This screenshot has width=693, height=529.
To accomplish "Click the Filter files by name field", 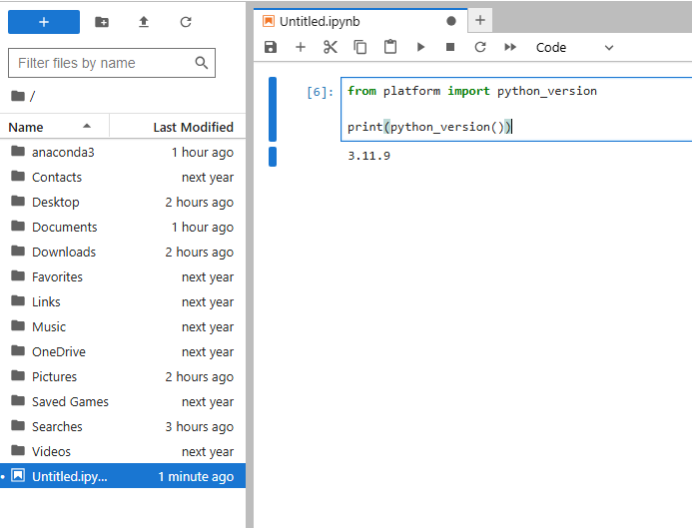I will pyautogui.click(x=105, y=63).
